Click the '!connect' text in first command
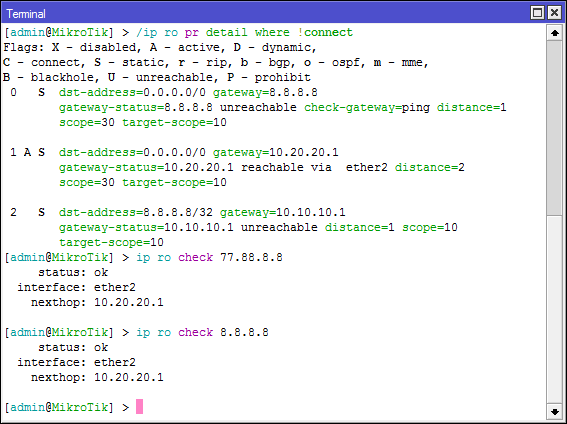 pyautogui.click(x=325, y=32)
